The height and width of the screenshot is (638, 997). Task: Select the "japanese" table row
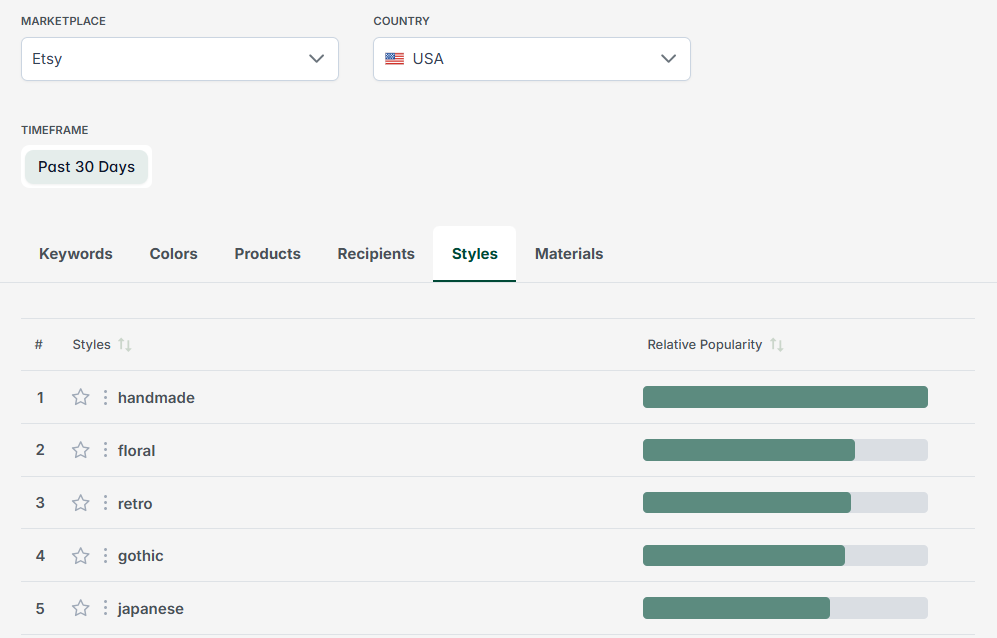point(400,608)
